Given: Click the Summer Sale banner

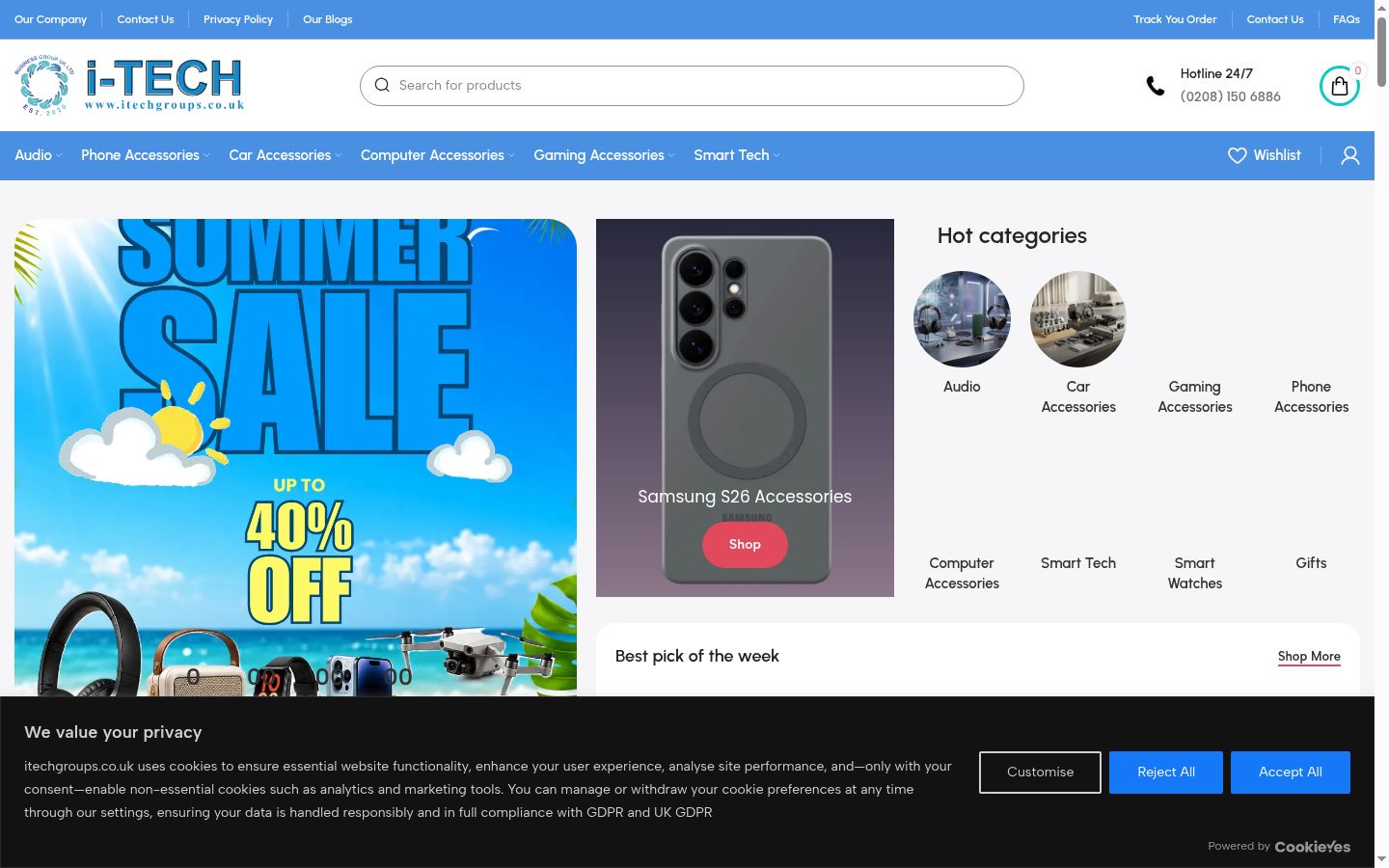Looking at the screenshot, I should 295,457.
